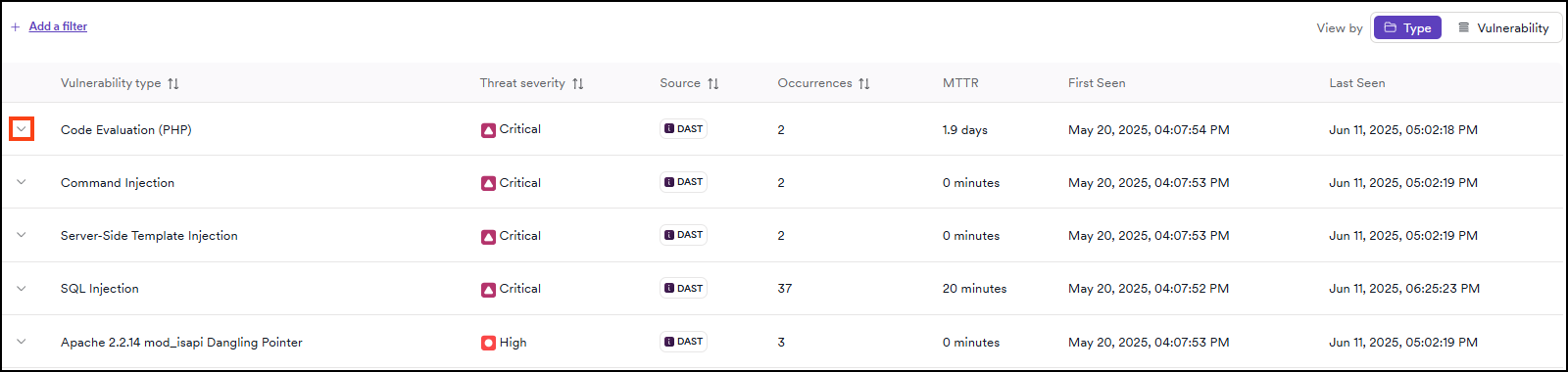Click the Critical severity icon for Code Evaluation (PHP)
This screenshot has width=1568, height=372.
[x=488, y=130]
